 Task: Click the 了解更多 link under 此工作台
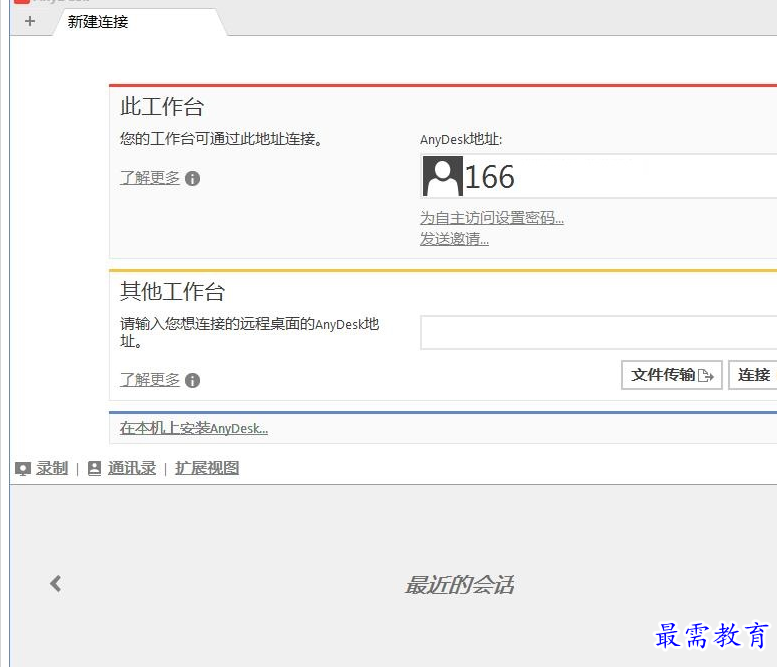150,177
